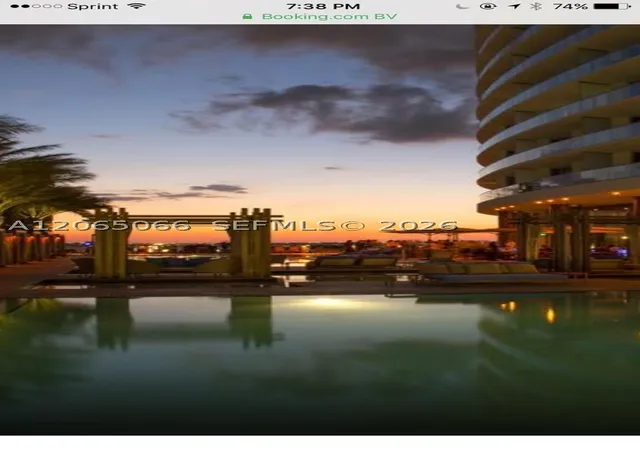Tap the 7:38 PM clock
The width and height of the screenshot is (640, 450).
(x=323, y=7)
